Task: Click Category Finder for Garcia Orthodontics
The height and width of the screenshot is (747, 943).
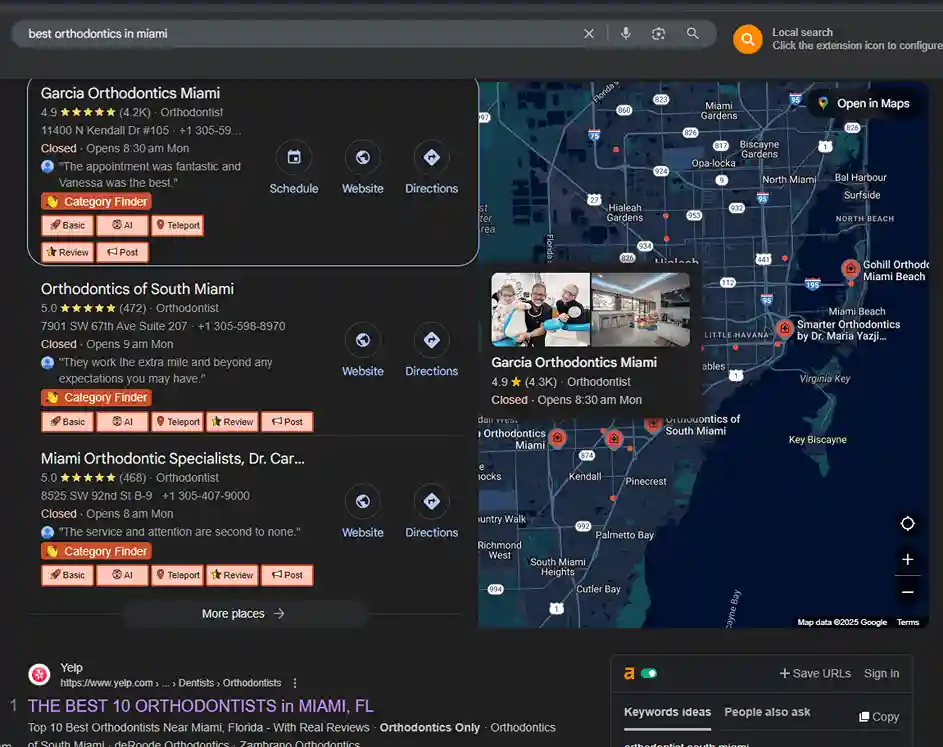Action: [96, 202]
